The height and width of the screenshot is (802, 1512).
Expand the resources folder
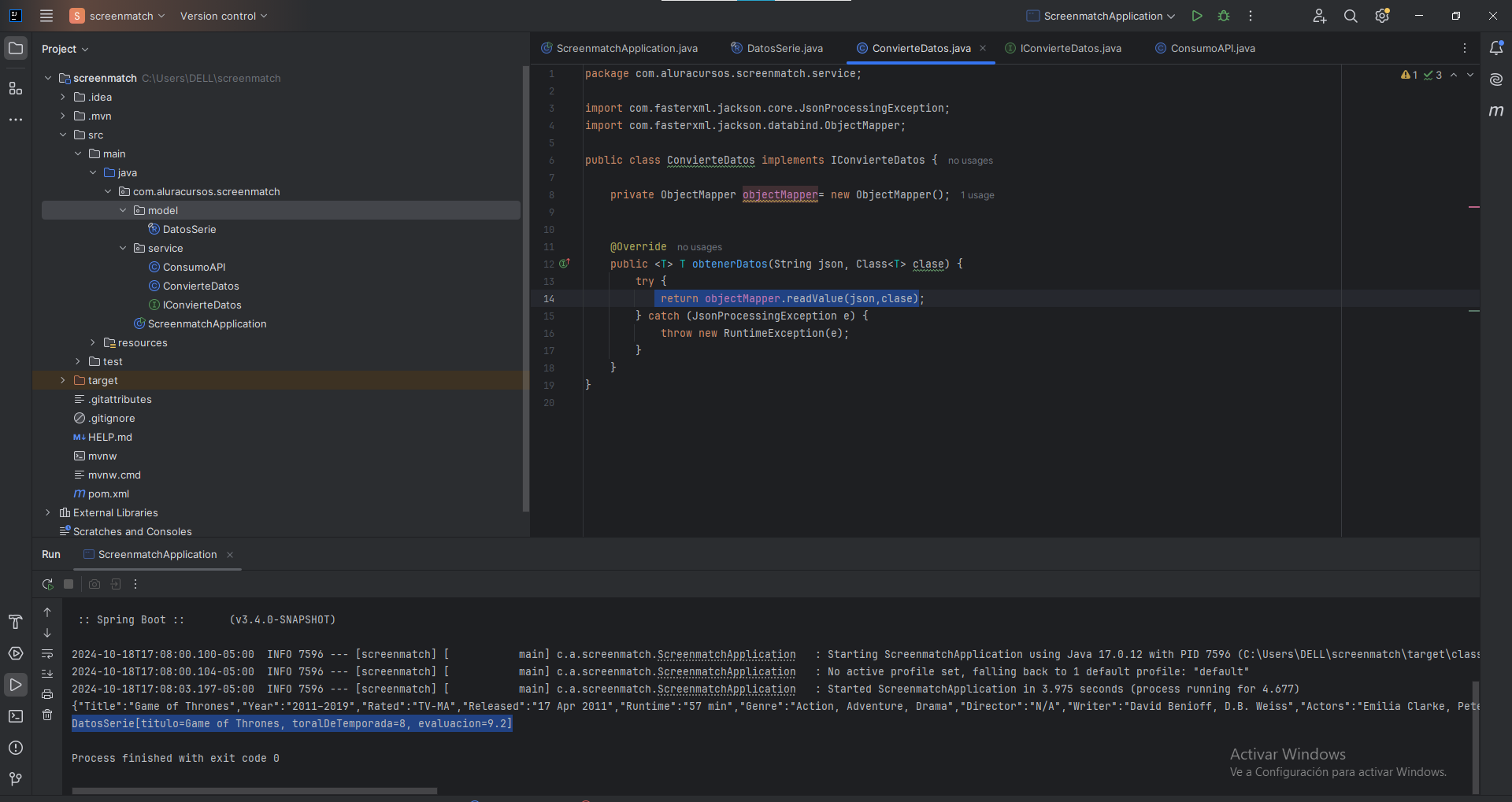[93, 342]
